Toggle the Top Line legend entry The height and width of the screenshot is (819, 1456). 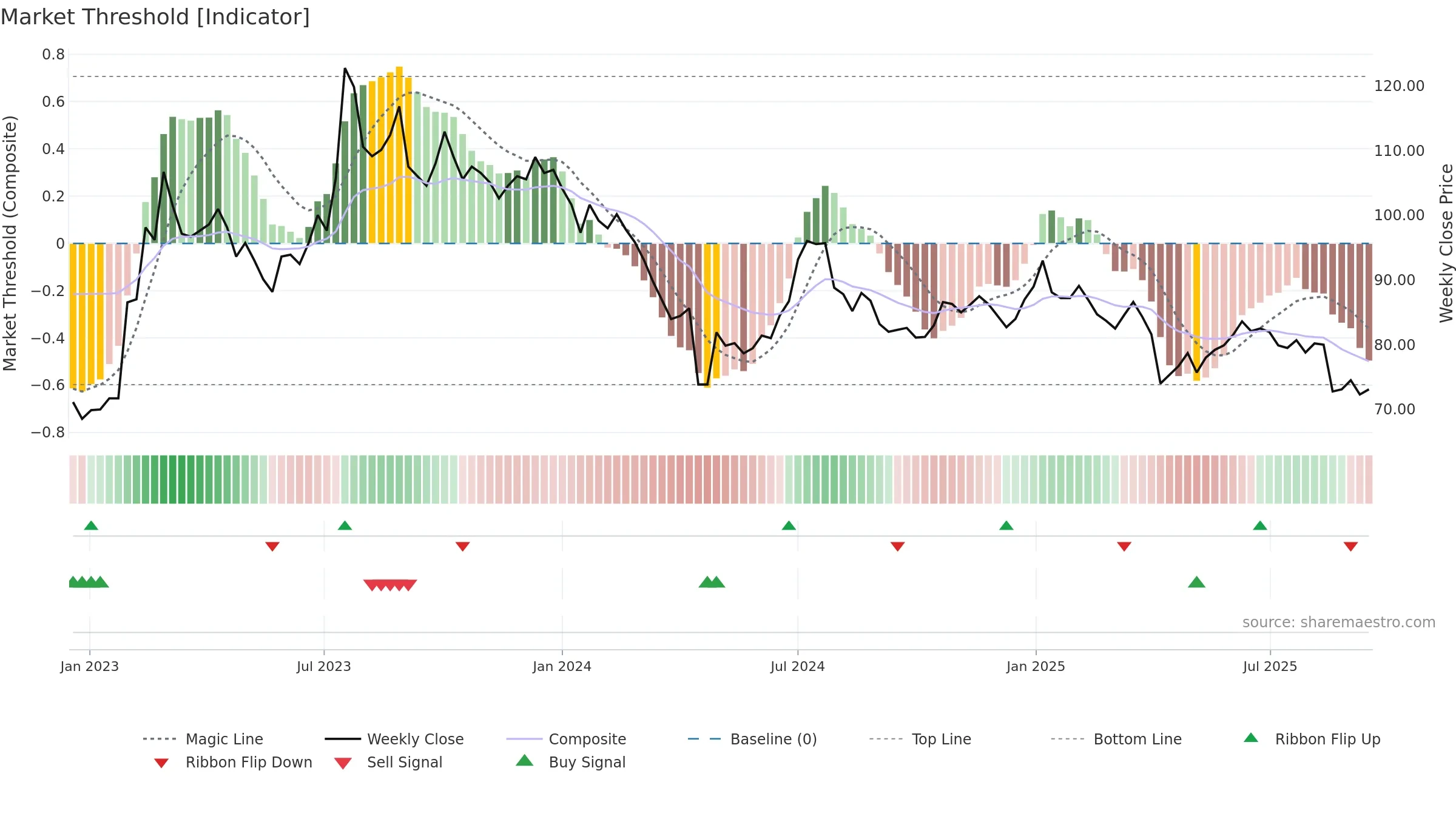[920, 739]
